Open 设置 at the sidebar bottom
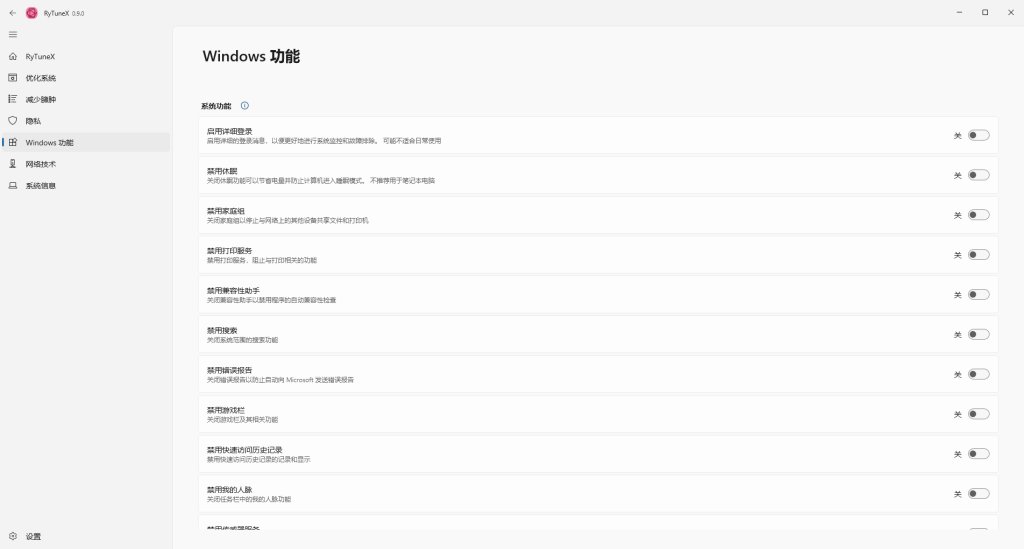 (86, 536)
